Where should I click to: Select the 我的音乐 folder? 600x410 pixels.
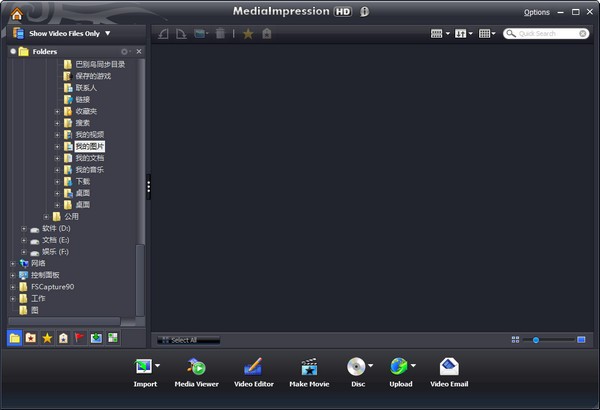tap(90, 170)
